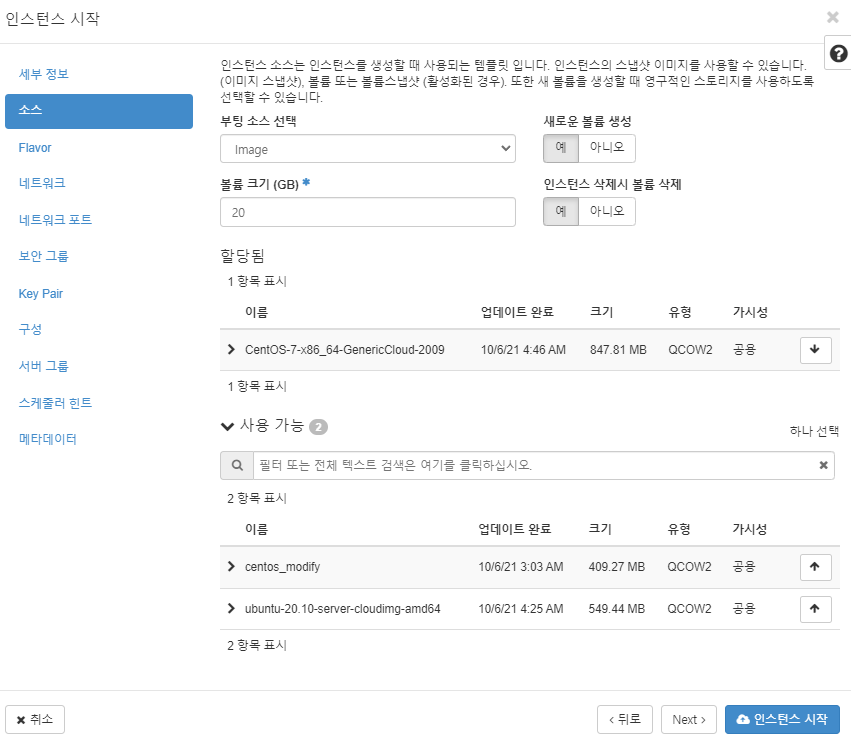Click the 볼륨 크기 (GB) input field

pyautogui.click(x=367, y=212)
